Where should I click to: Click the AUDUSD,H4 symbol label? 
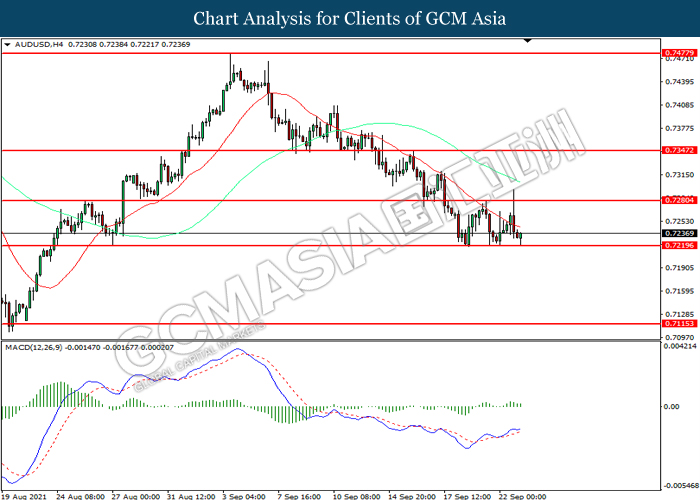pyautogui.click(x=39, y=45)
